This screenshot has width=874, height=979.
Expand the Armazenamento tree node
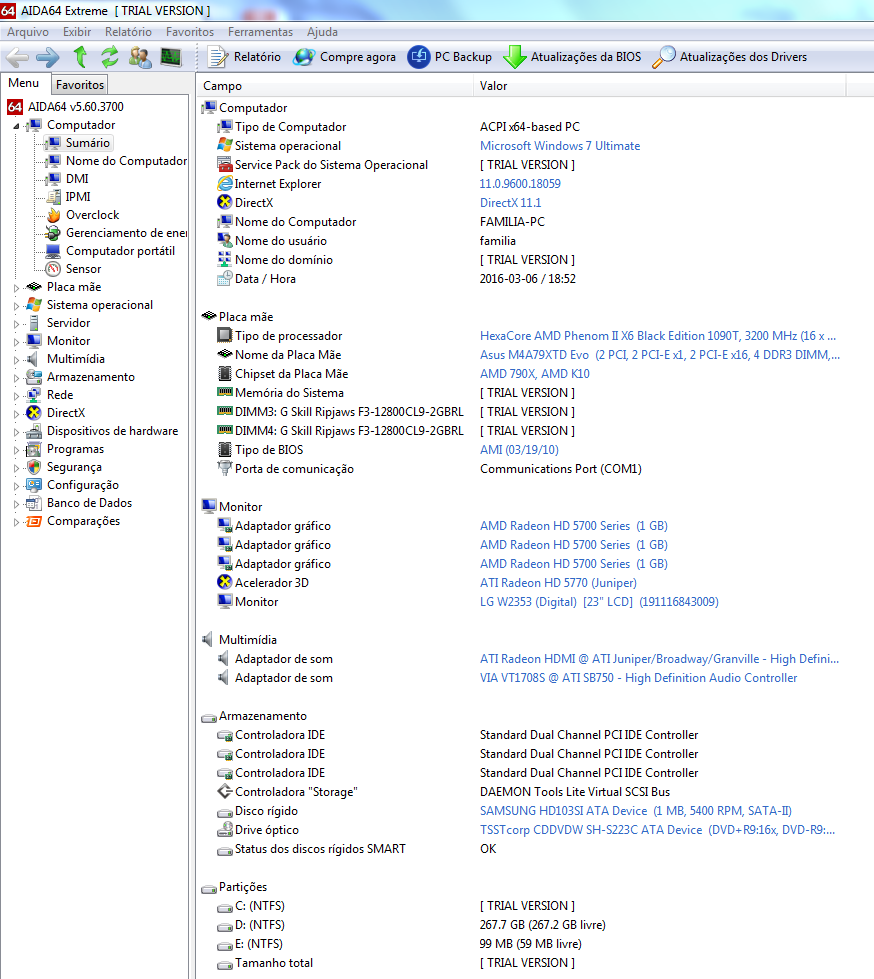click(17, 378)
